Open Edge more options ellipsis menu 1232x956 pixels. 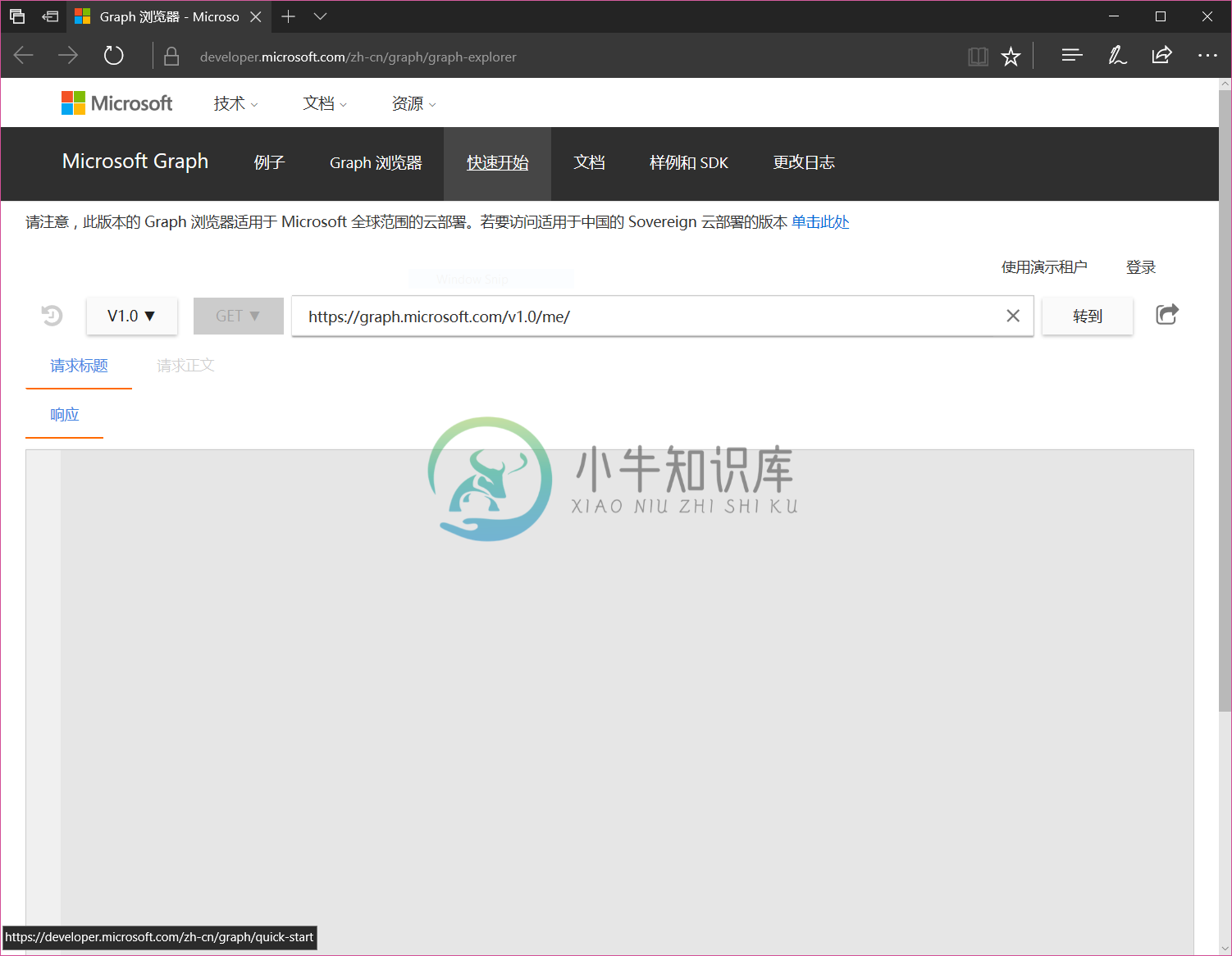(x=1207, y=56)
